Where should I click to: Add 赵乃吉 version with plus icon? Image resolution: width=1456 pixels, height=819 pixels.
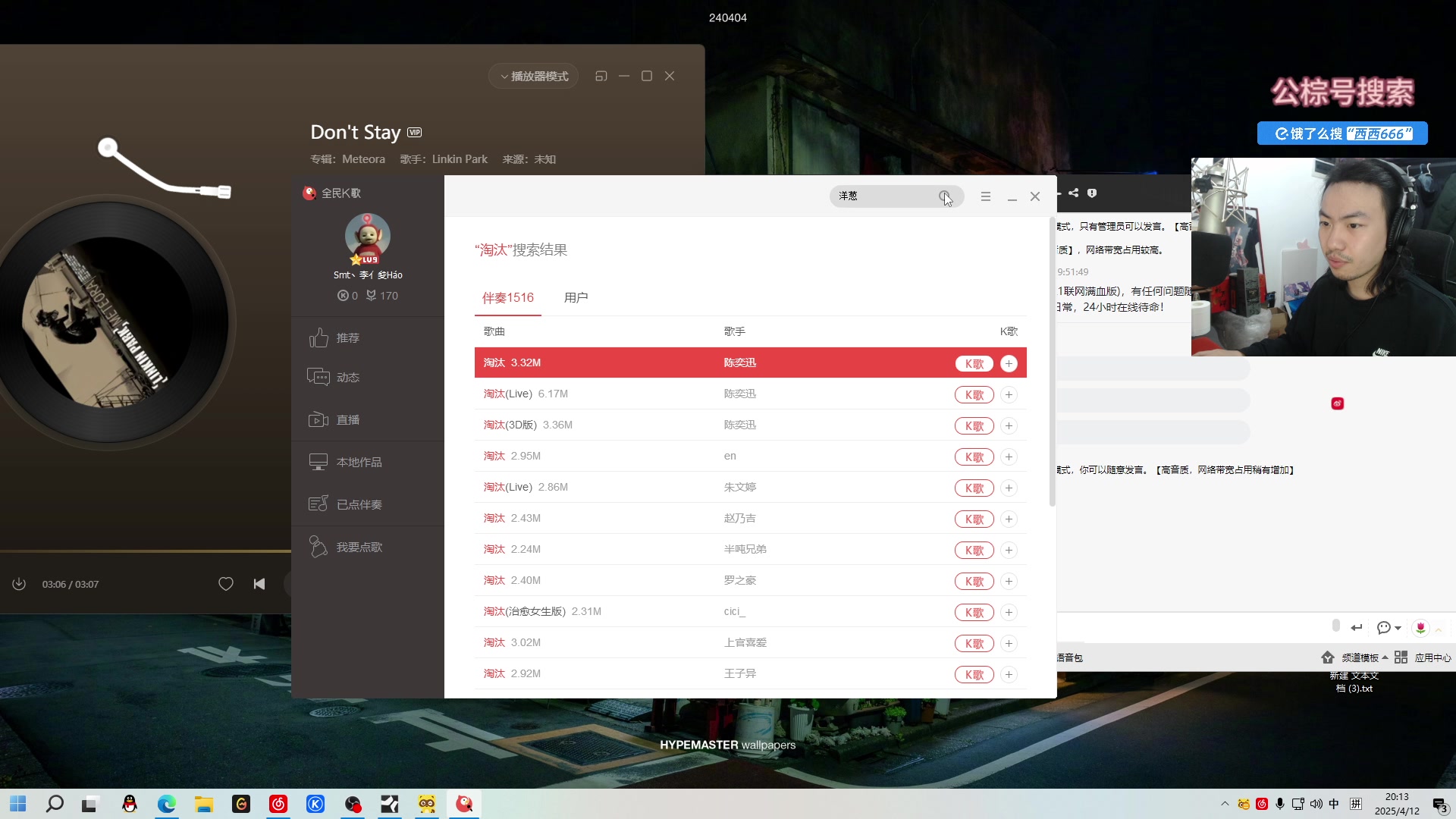point(1009,519)
